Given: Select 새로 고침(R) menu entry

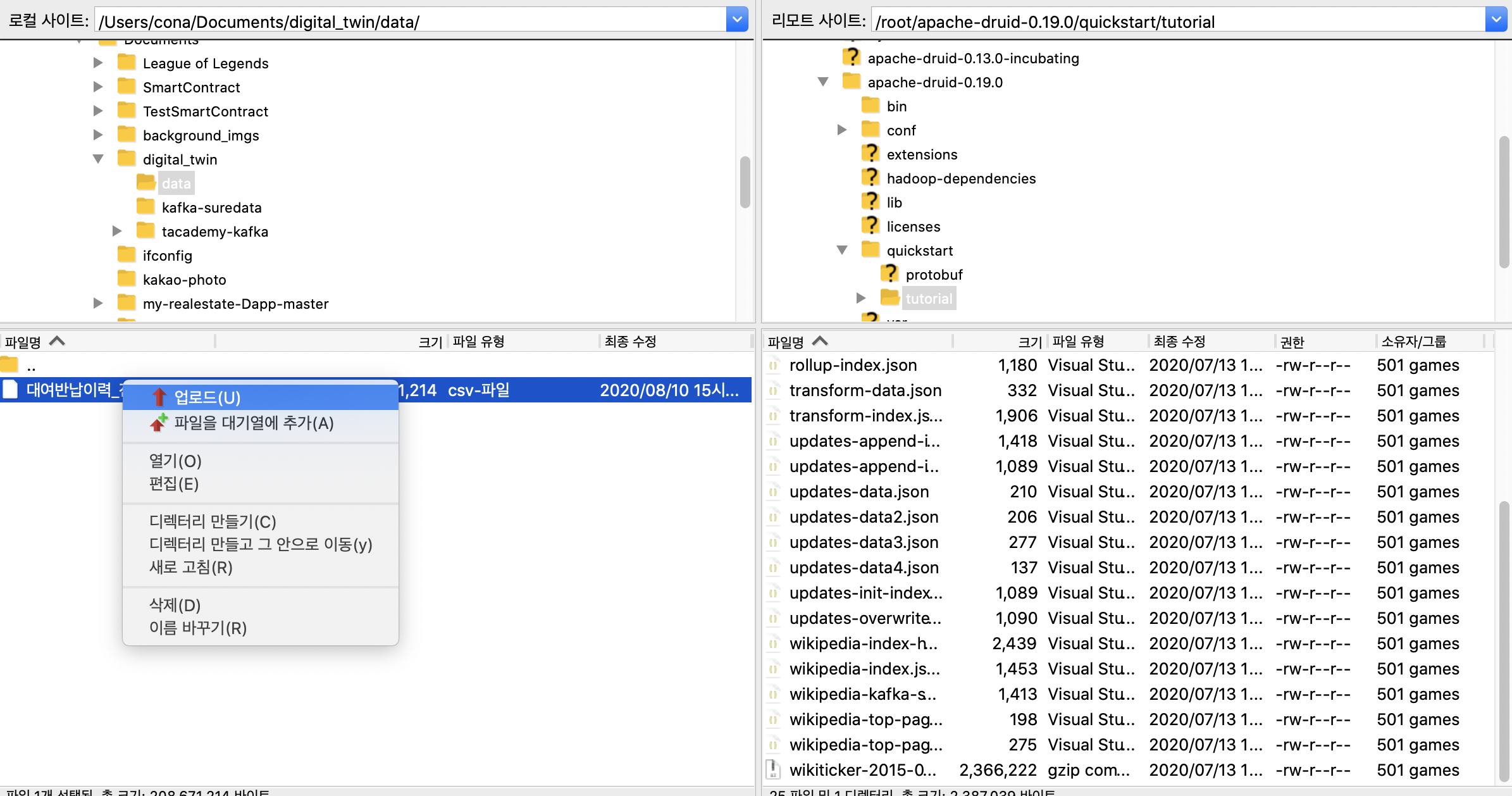Looking at the screenshot, I should [190, 567].
